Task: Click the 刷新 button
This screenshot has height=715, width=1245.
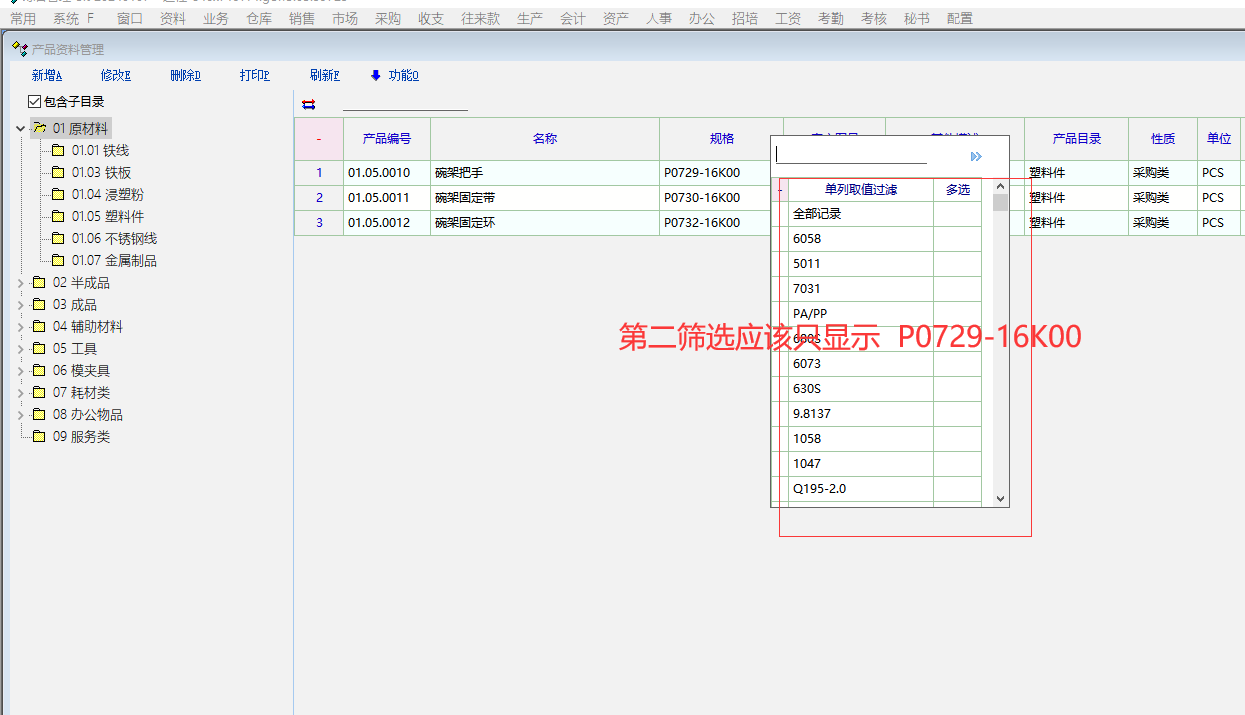Action: pyautogui.click(x=324, y=75)
